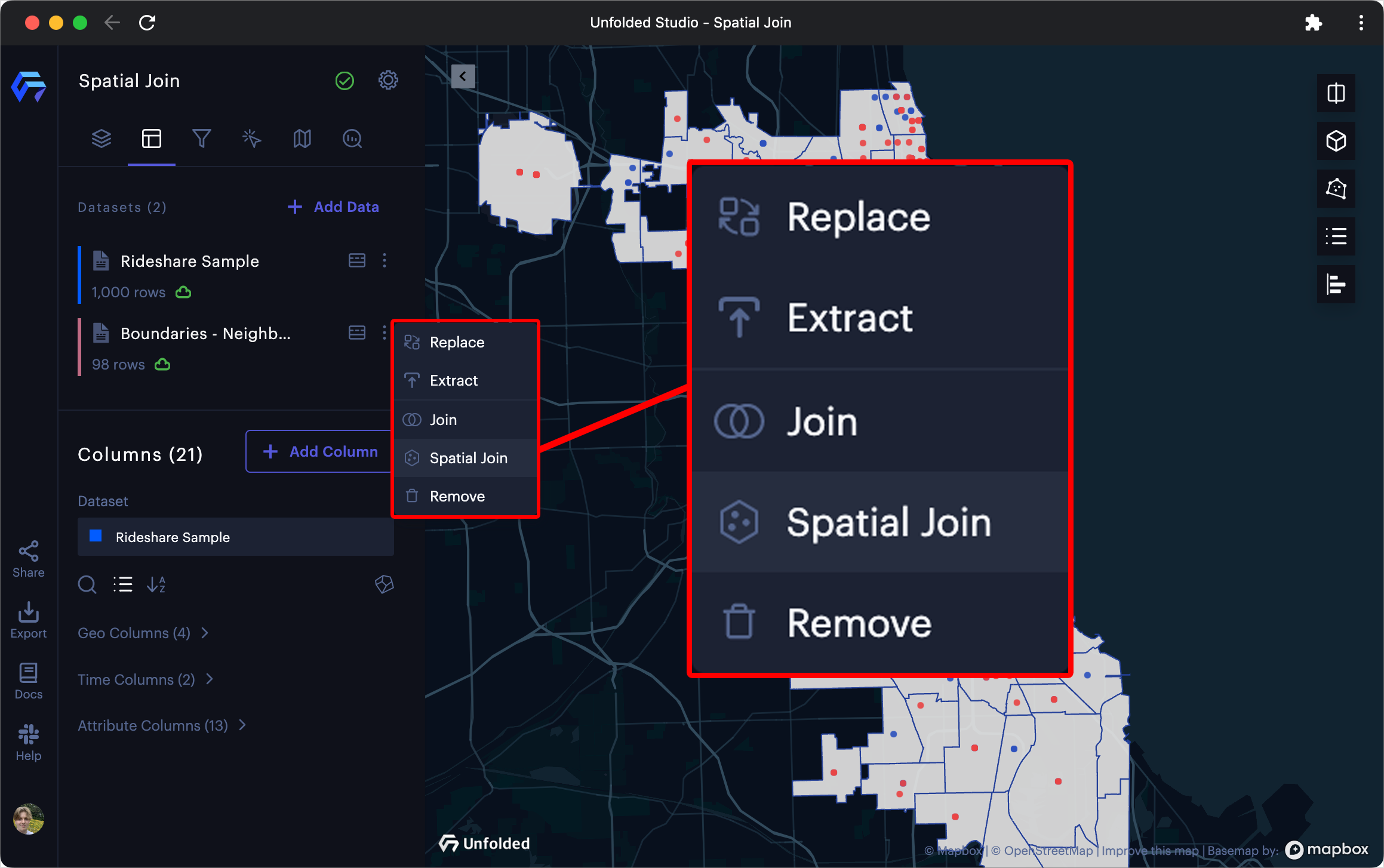Show the map legend

(1336, 236)
